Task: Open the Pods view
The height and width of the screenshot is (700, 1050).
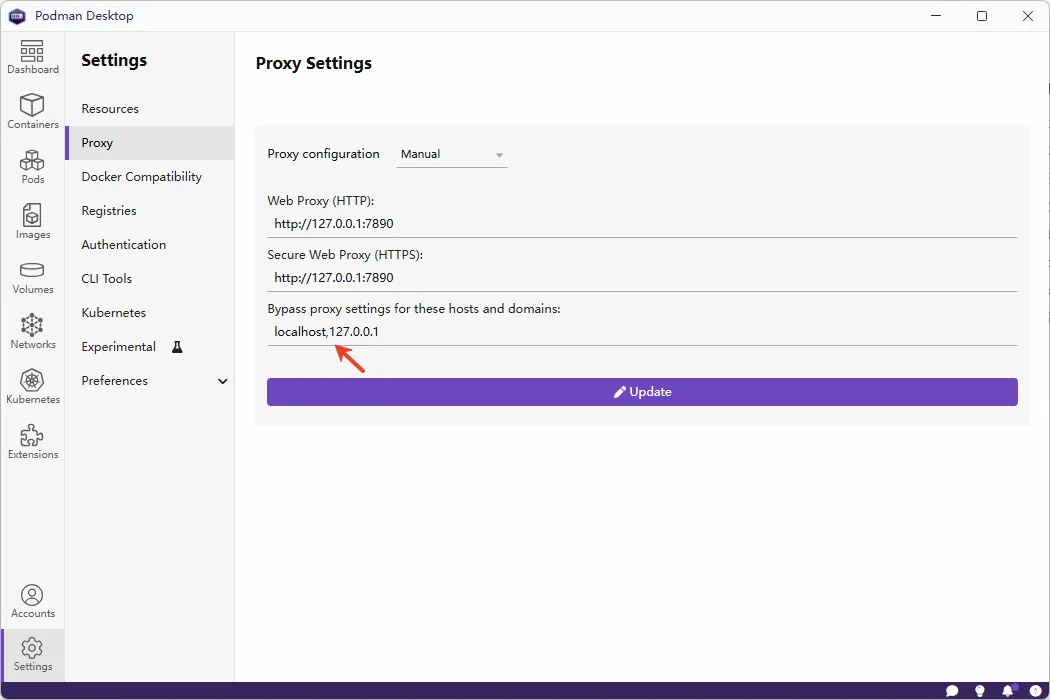Action: (x=32, y=166)
